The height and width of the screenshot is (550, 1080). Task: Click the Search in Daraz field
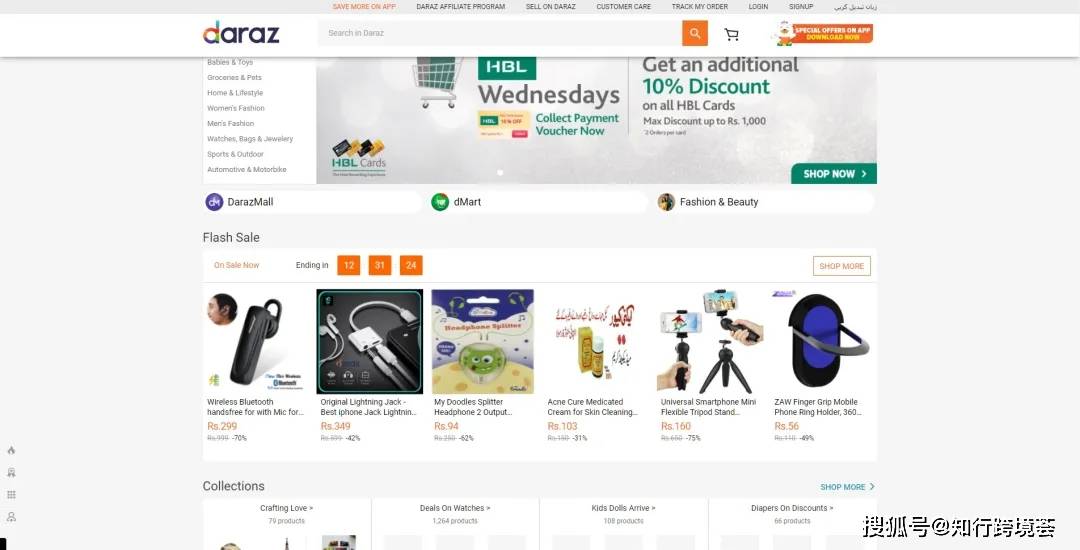click(x=500, y=33)
